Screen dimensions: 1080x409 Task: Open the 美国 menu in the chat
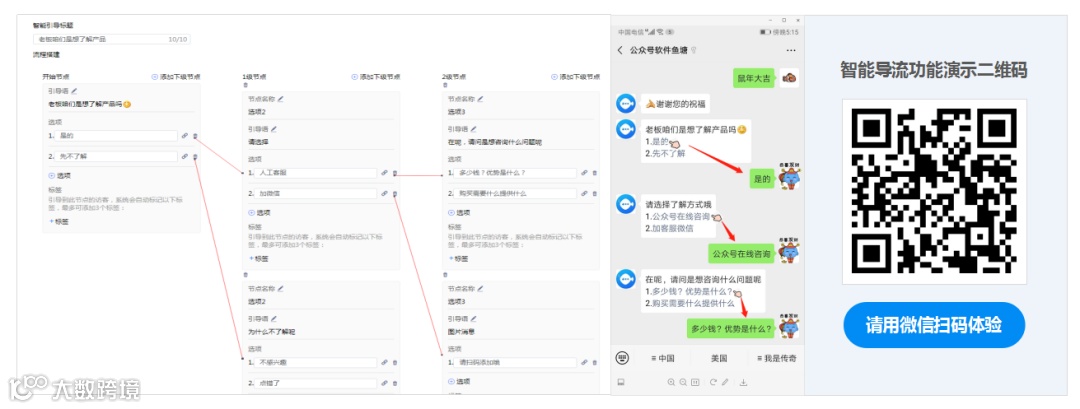tap(719, 358)
